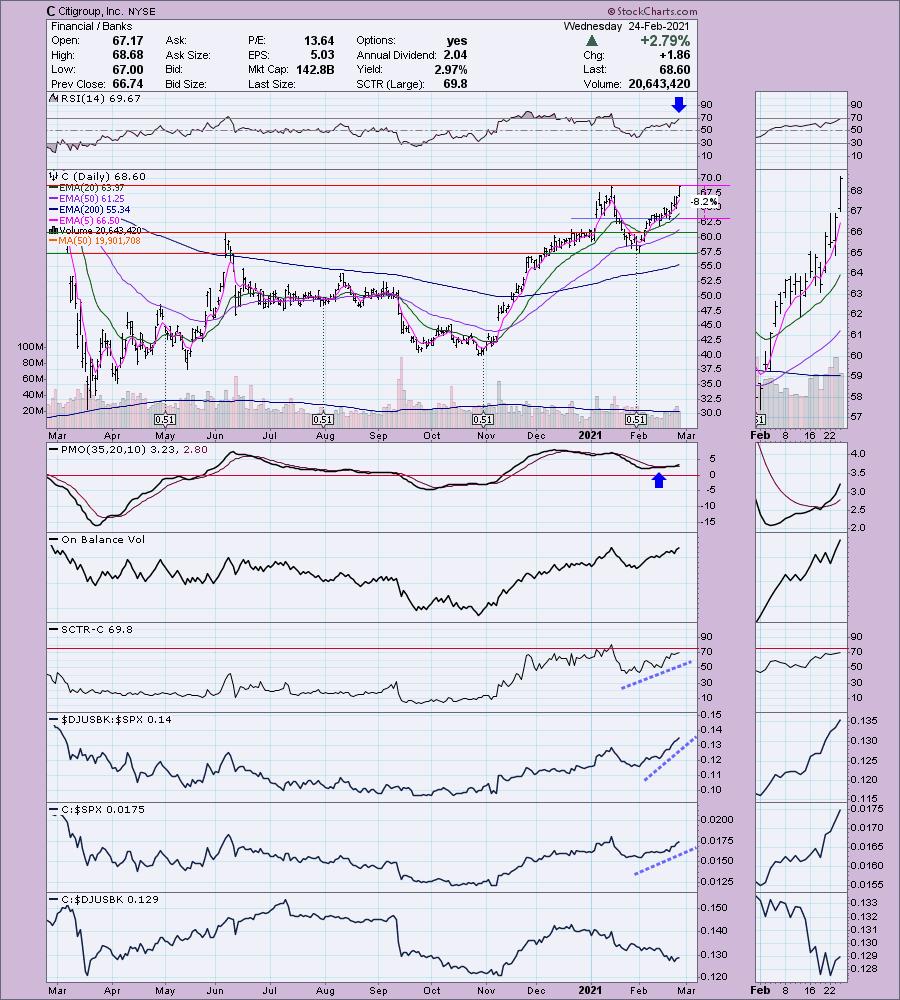Viewport: 900px width, 1000px height.
Task: Select the +2.79% percent change
Action: click(x=667, y=40)
